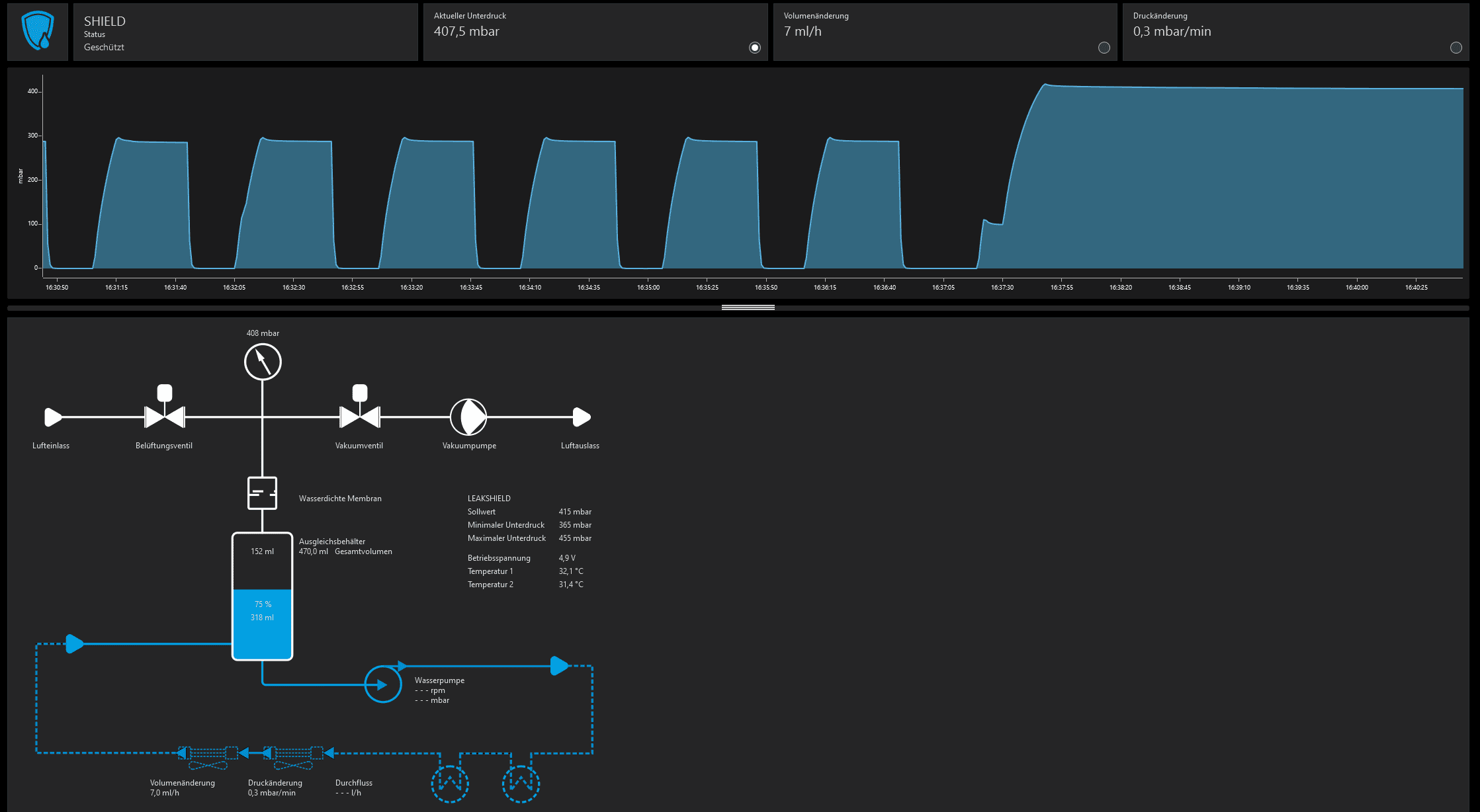This screenshot has width=1480, height=812.
Task: Click the Sollwert 415 mbar value
Action: 575,512
